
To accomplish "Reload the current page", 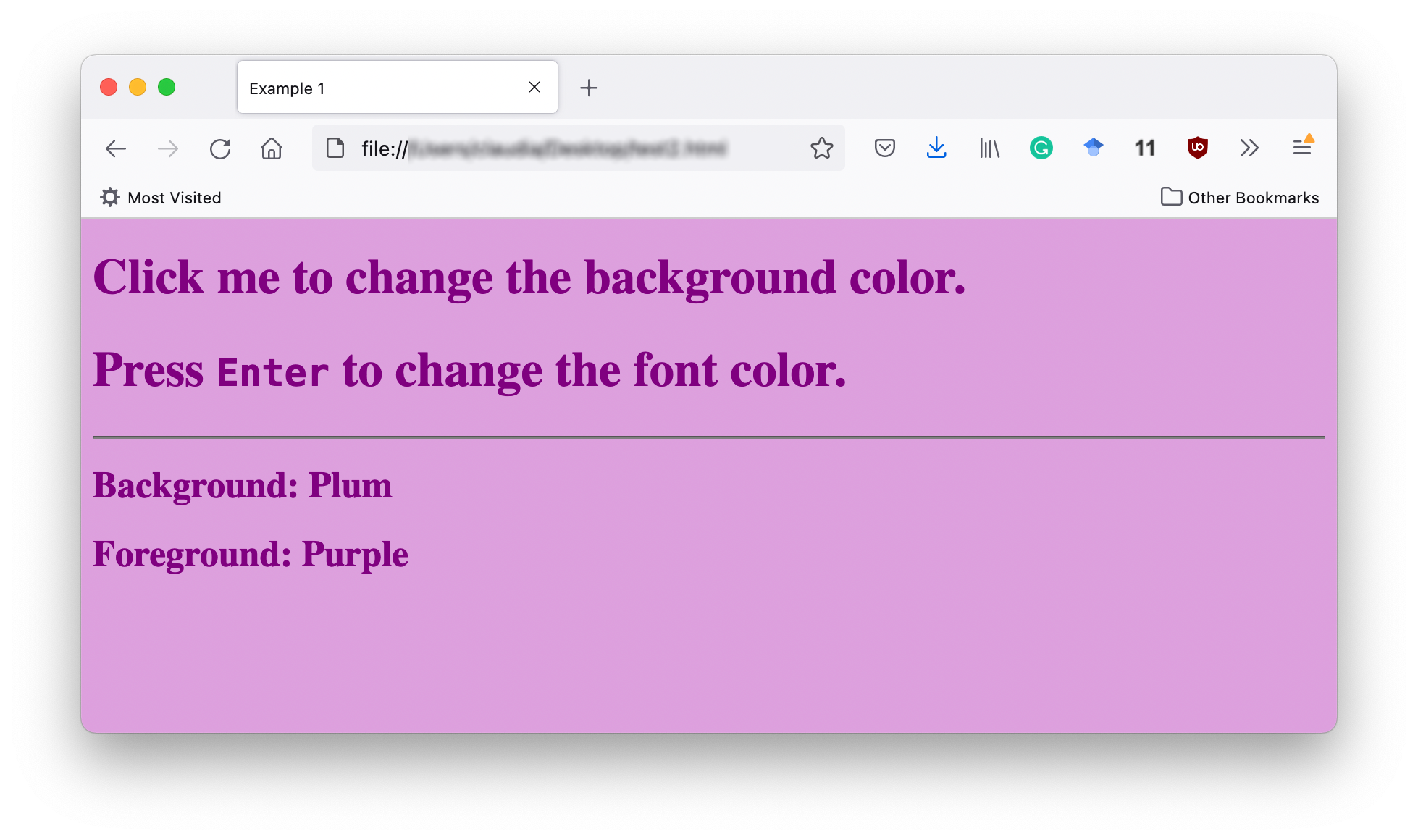I will coord(220,148).
